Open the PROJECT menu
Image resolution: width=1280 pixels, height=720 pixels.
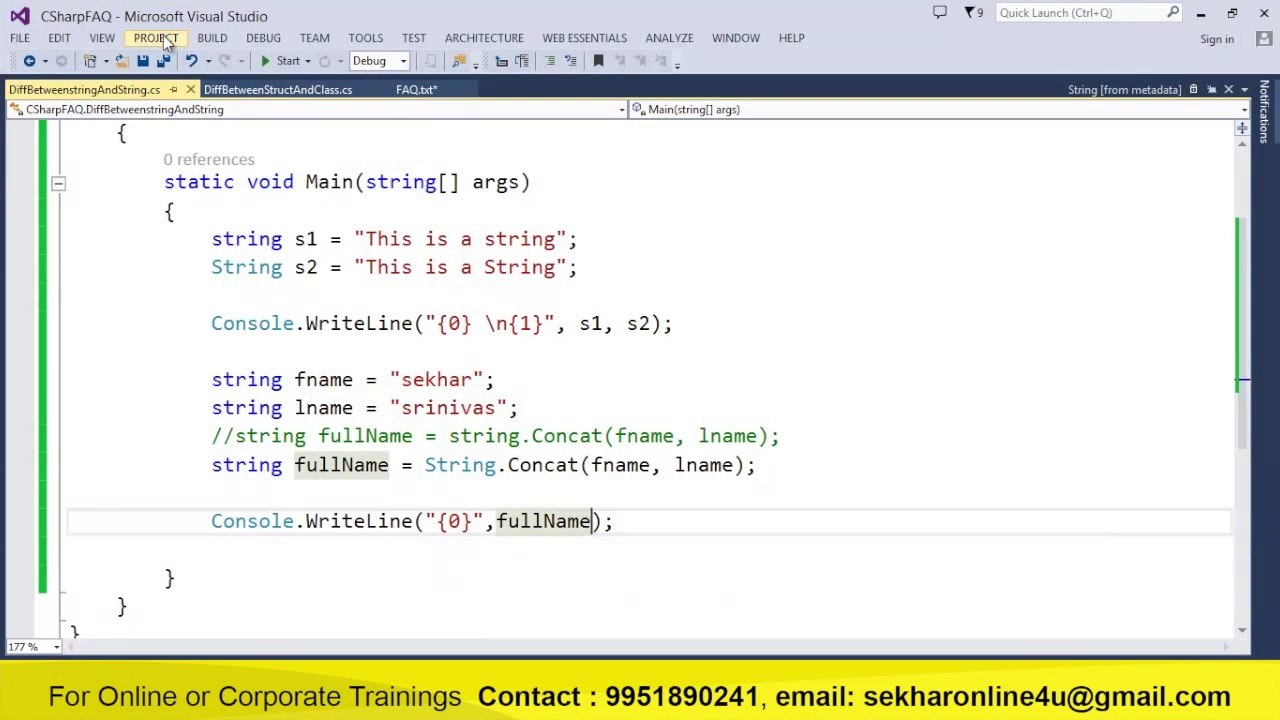pos(156,38)
